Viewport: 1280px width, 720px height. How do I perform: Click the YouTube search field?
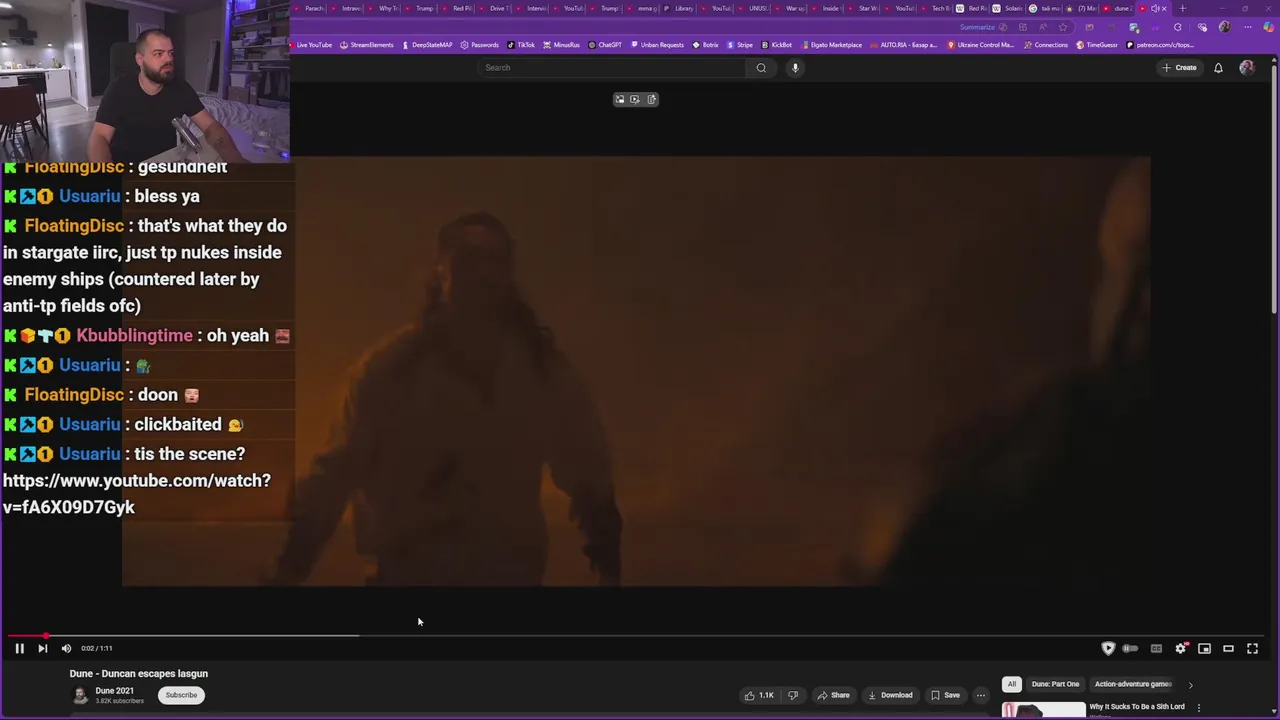(612, 67)
